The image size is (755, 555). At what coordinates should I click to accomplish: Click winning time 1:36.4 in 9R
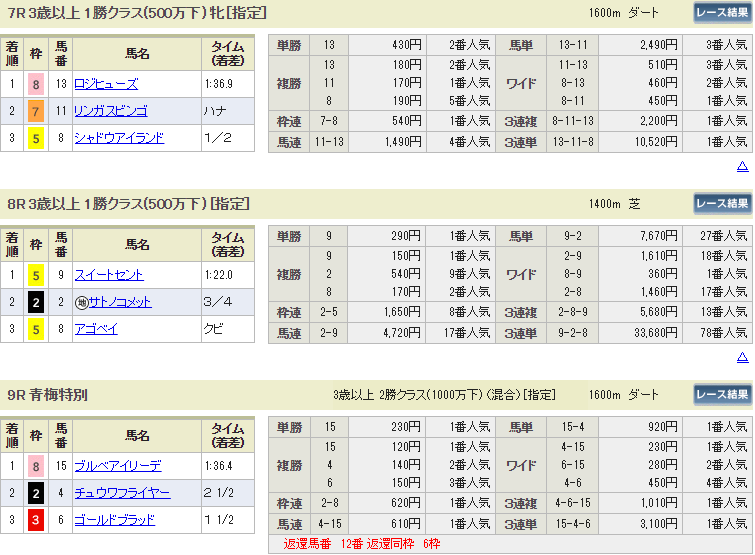tap(219, 466)
